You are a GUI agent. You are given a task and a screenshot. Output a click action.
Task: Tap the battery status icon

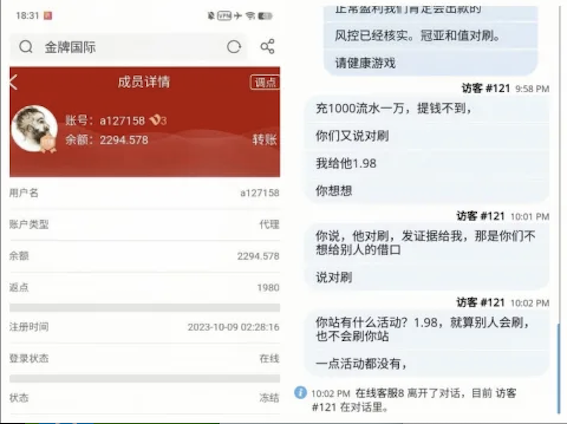[265, 16]
